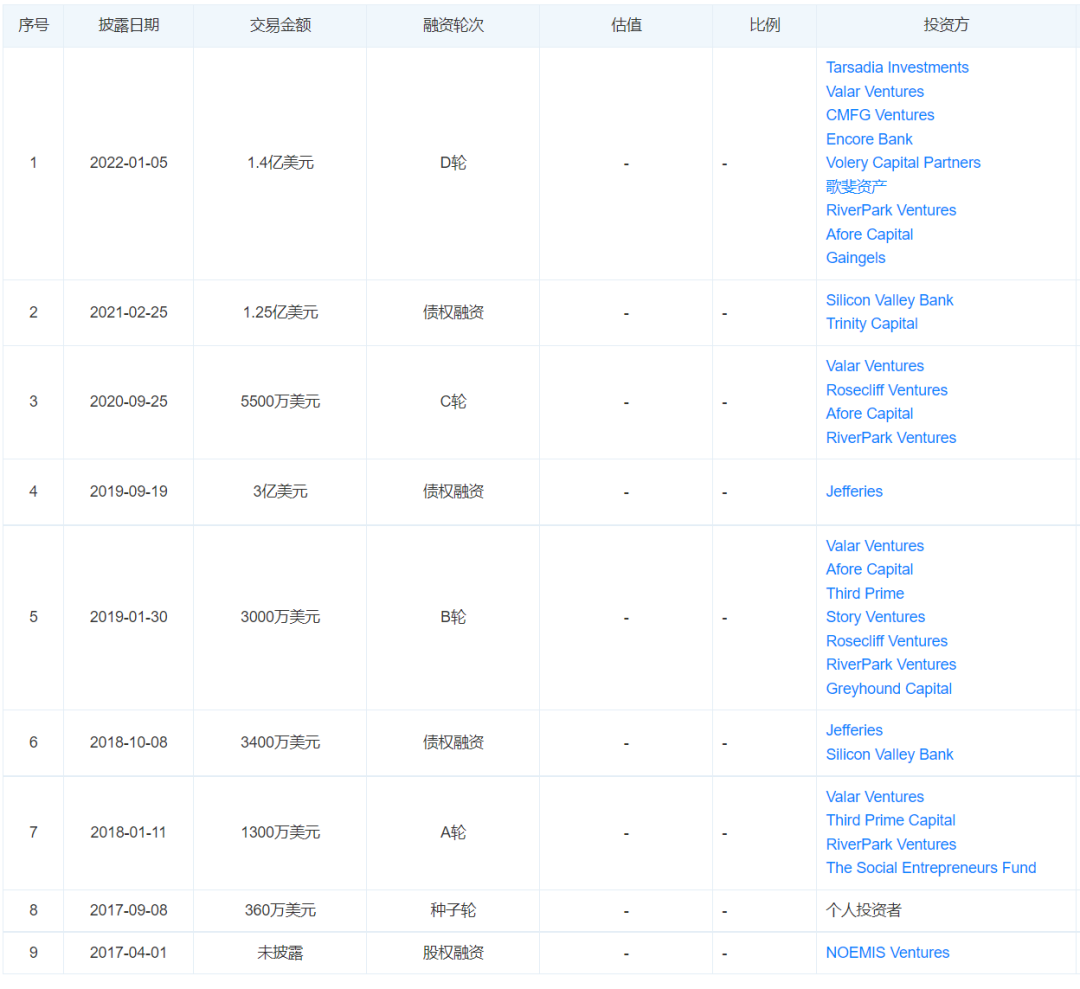Click the Trinity Capital link

(x=871, y=323)
